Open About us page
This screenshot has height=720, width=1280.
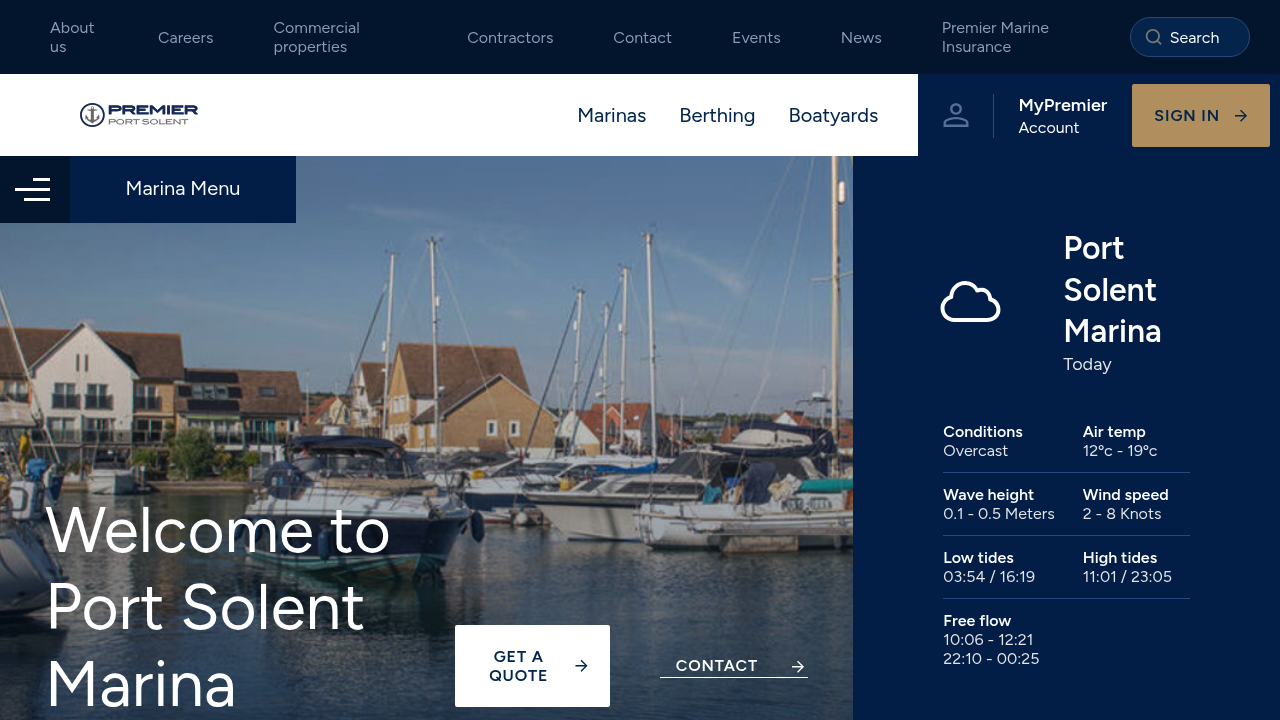coord(72,37)
